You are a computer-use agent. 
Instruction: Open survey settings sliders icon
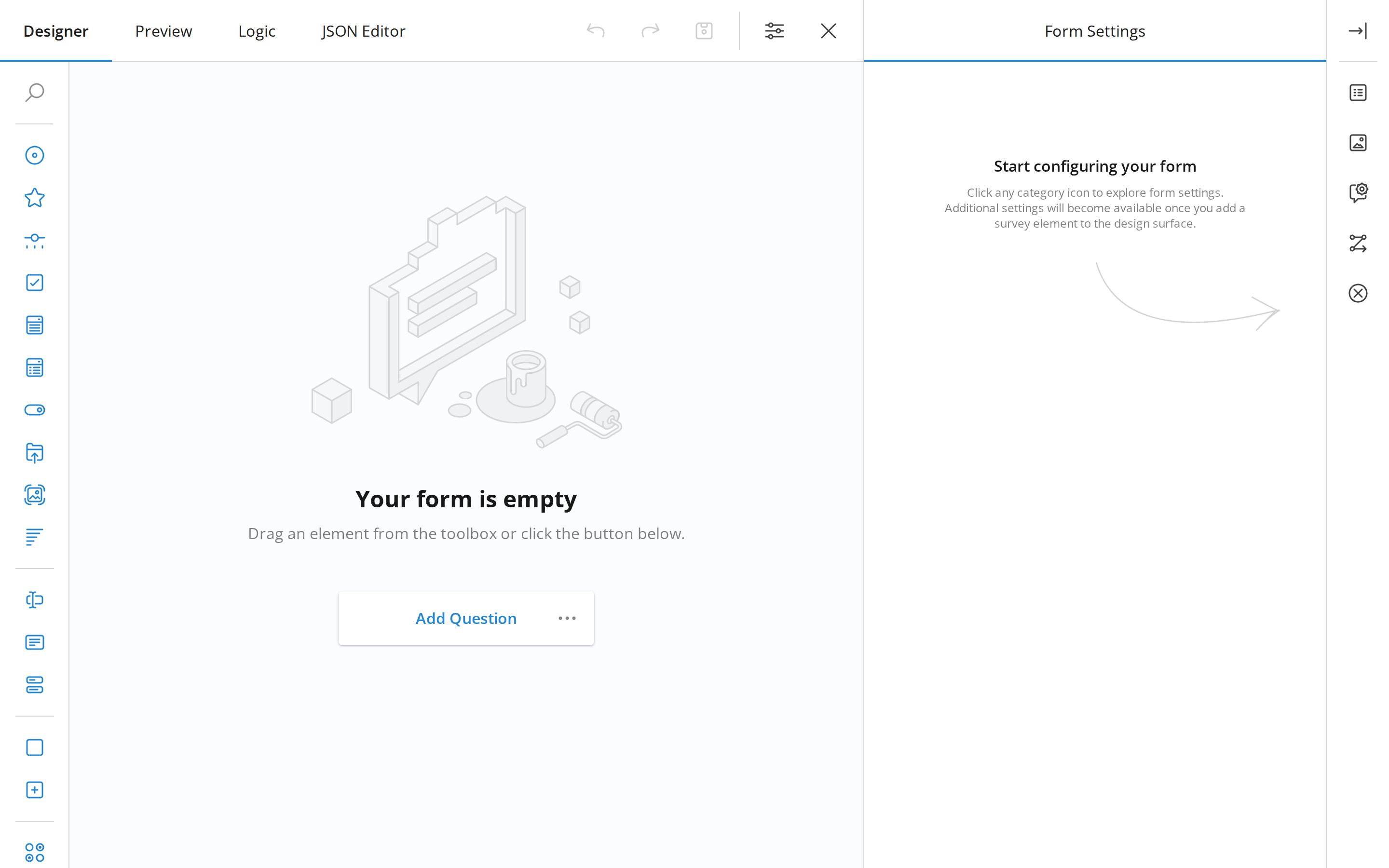pyautogui.click(x=774, y=30)
